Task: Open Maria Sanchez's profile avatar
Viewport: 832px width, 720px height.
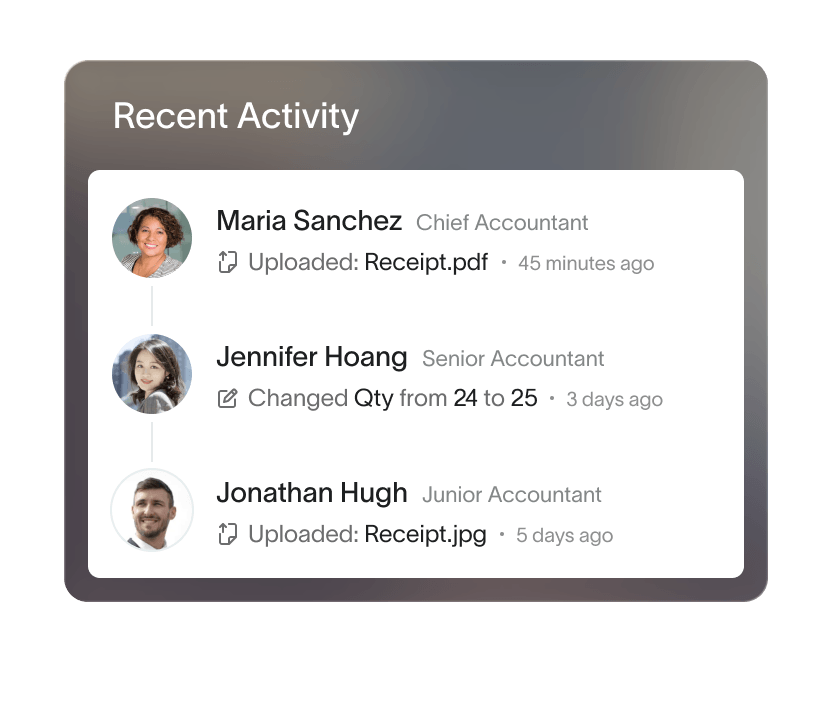Action: 152,238
